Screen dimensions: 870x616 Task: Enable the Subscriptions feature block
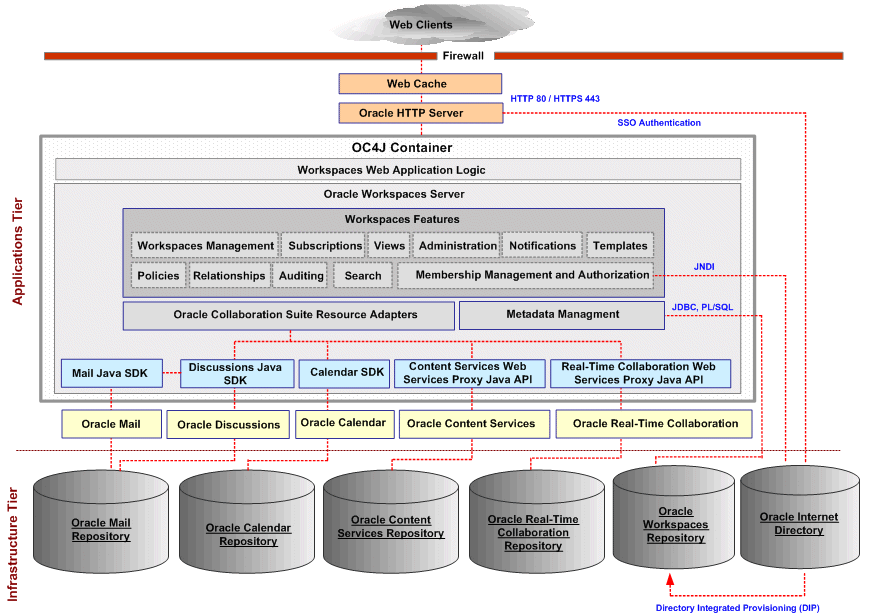(323, 245)
